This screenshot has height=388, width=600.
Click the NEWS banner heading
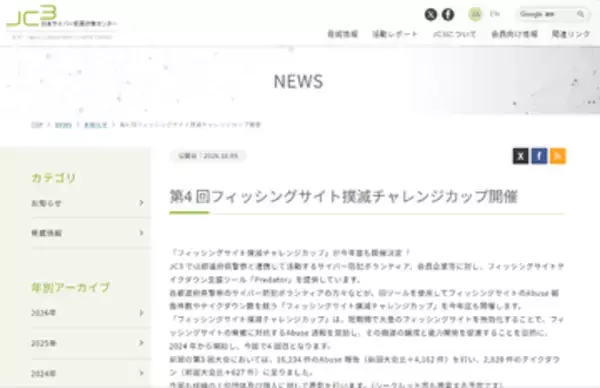(298, 81)
